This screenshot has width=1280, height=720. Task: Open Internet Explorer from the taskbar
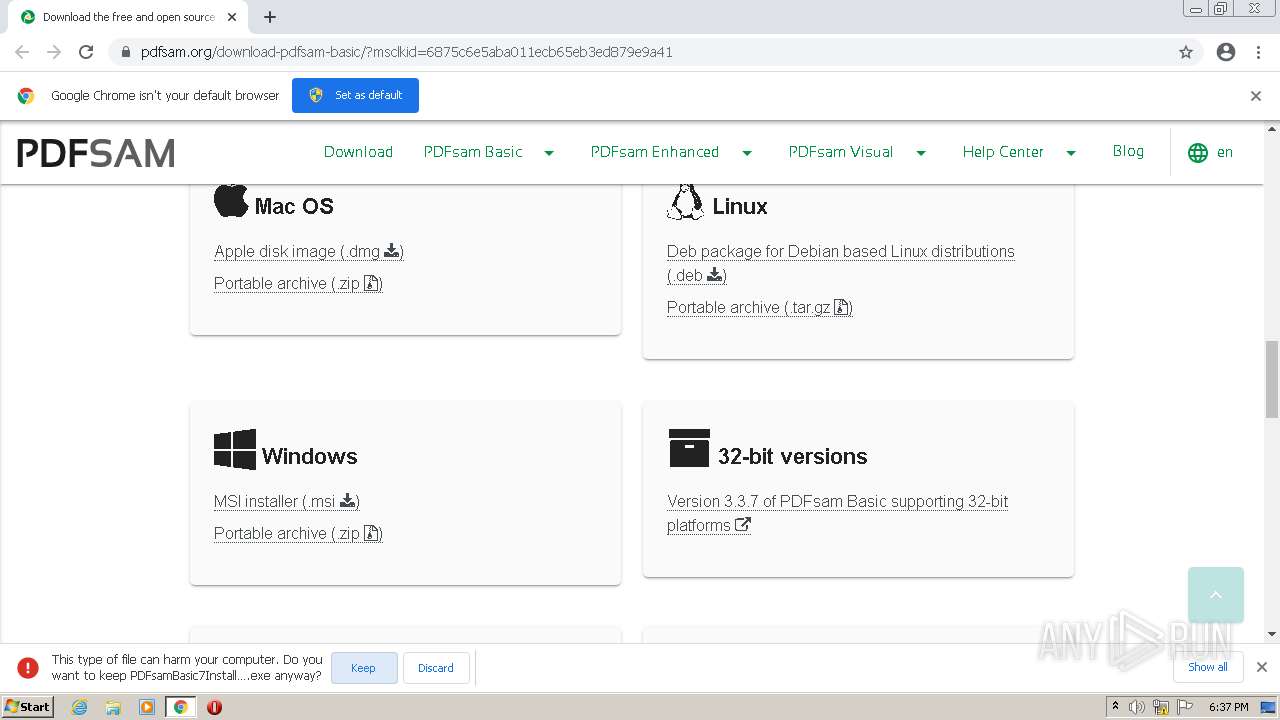80,707
